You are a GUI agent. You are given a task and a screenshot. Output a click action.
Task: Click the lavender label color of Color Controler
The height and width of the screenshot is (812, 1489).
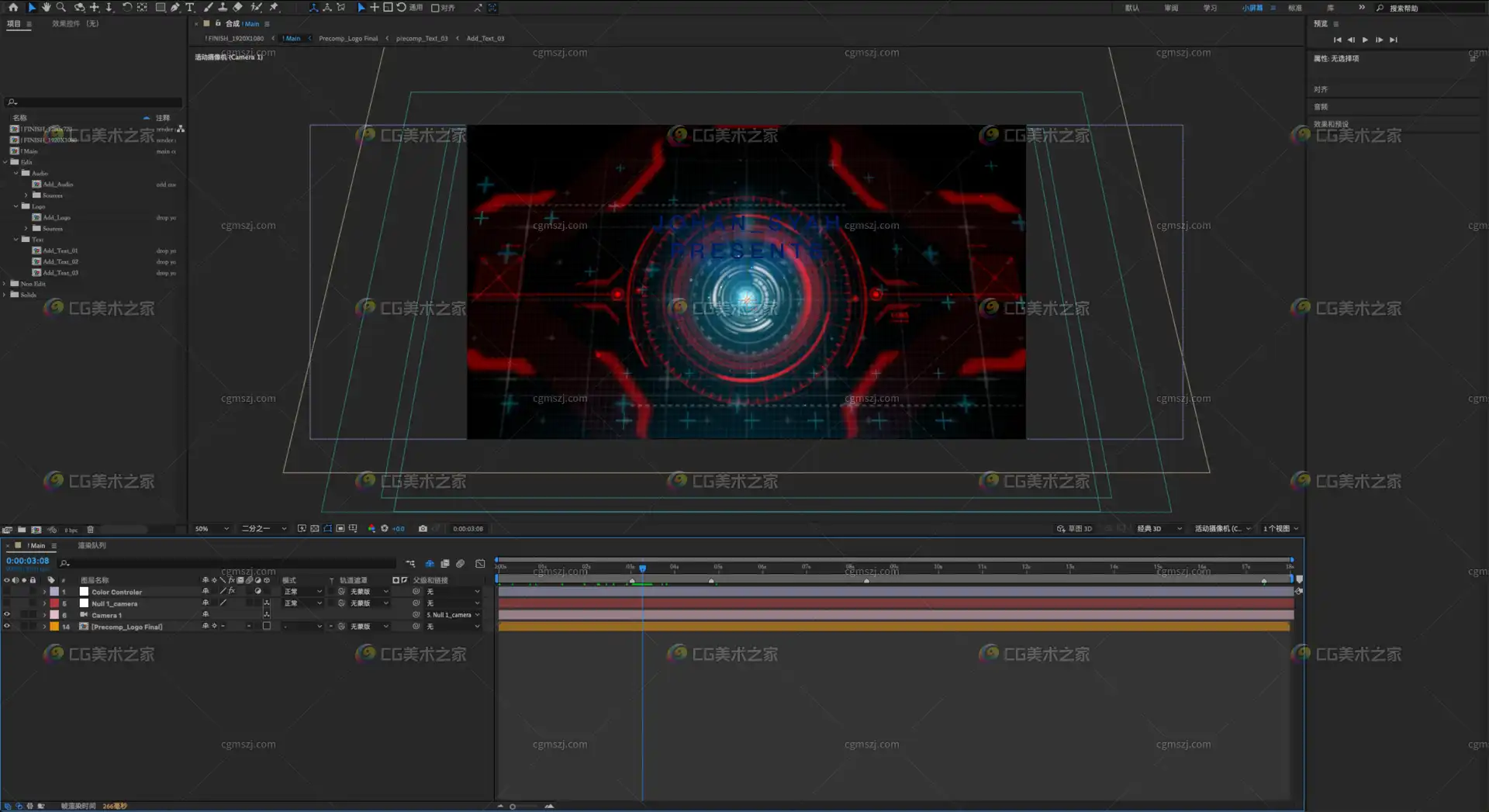pyautogui.click(x=54, y=592)
